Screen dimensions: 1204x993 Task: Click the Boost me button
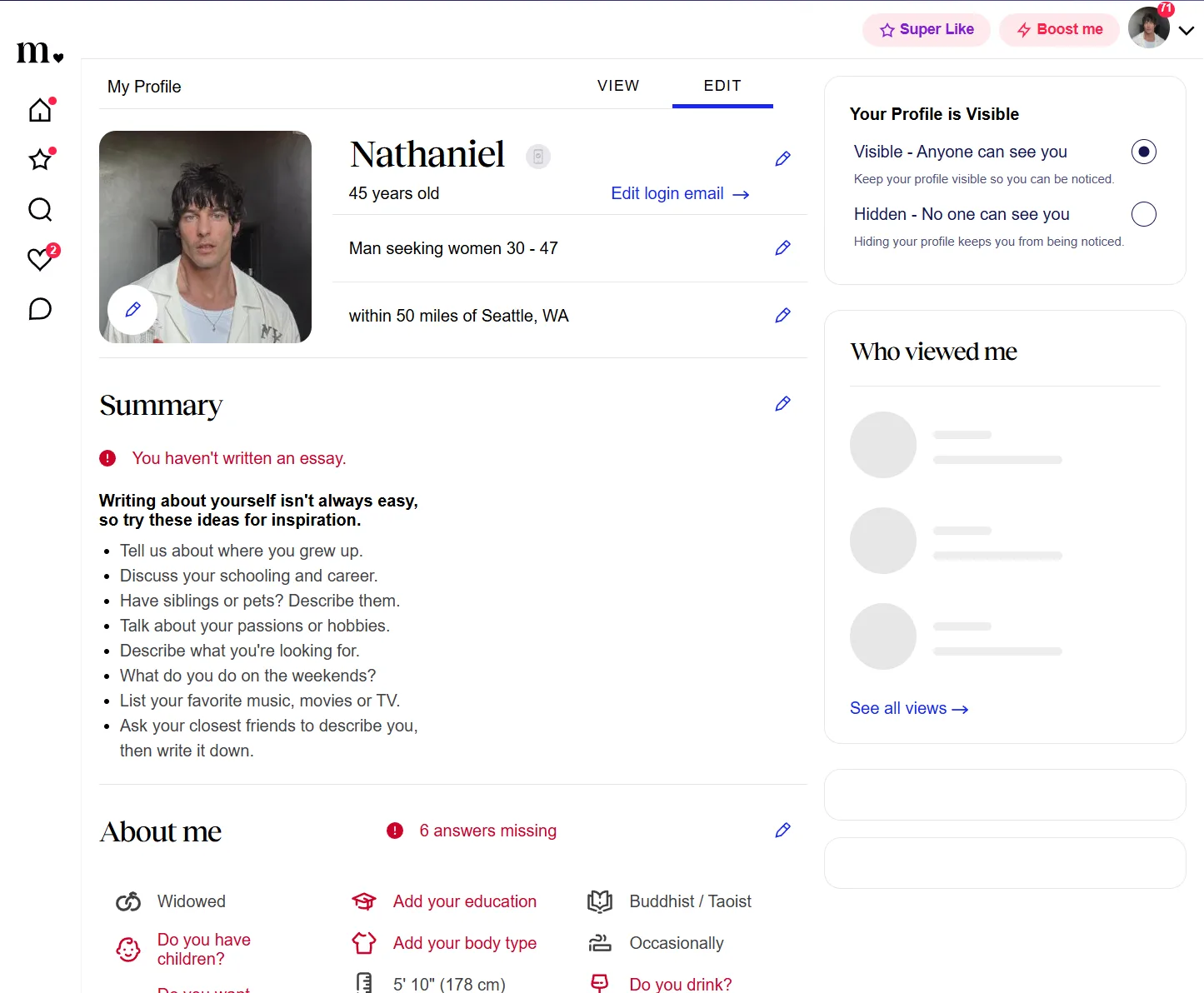(1060, 30)
